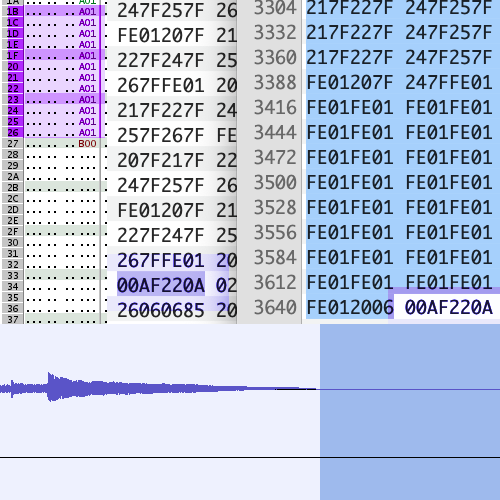Click offset label 3360
Viewport: 500px width, 500px height.
[275, 57]
